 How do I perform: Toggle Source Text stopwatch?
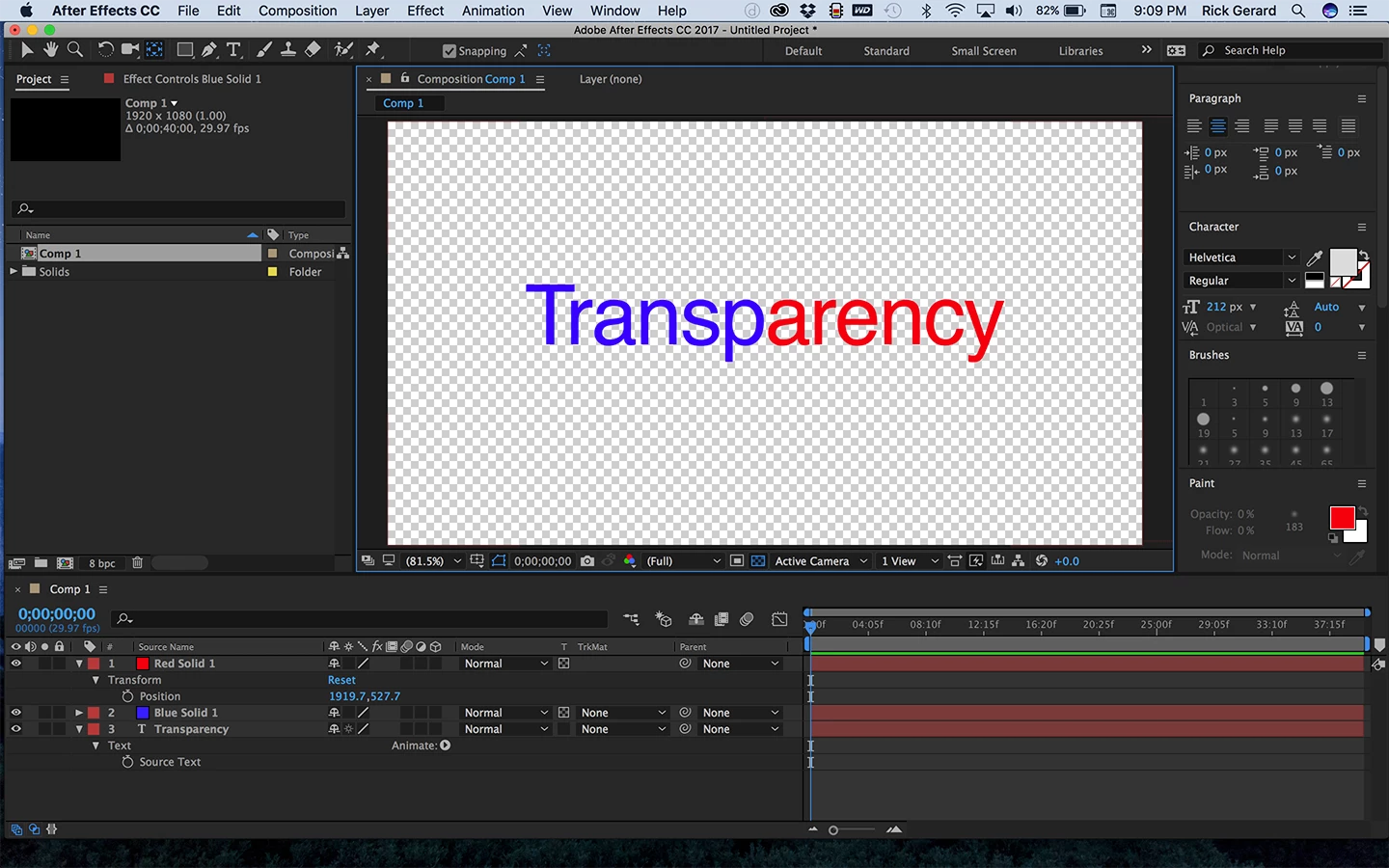click(127, 762)
